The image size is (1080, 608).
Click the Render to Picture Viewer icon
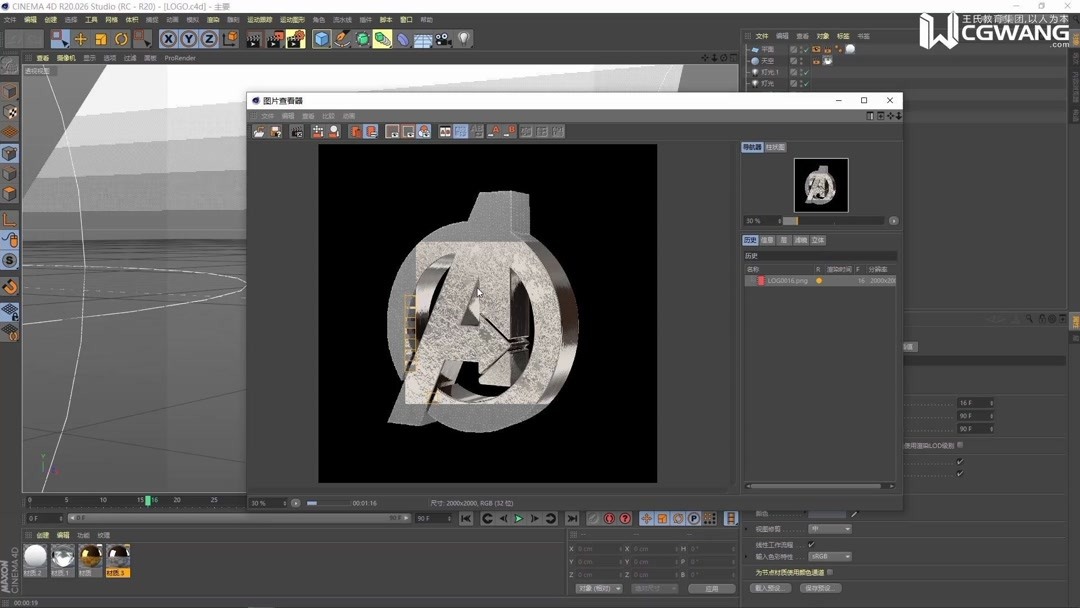click(x=273, y=38)
